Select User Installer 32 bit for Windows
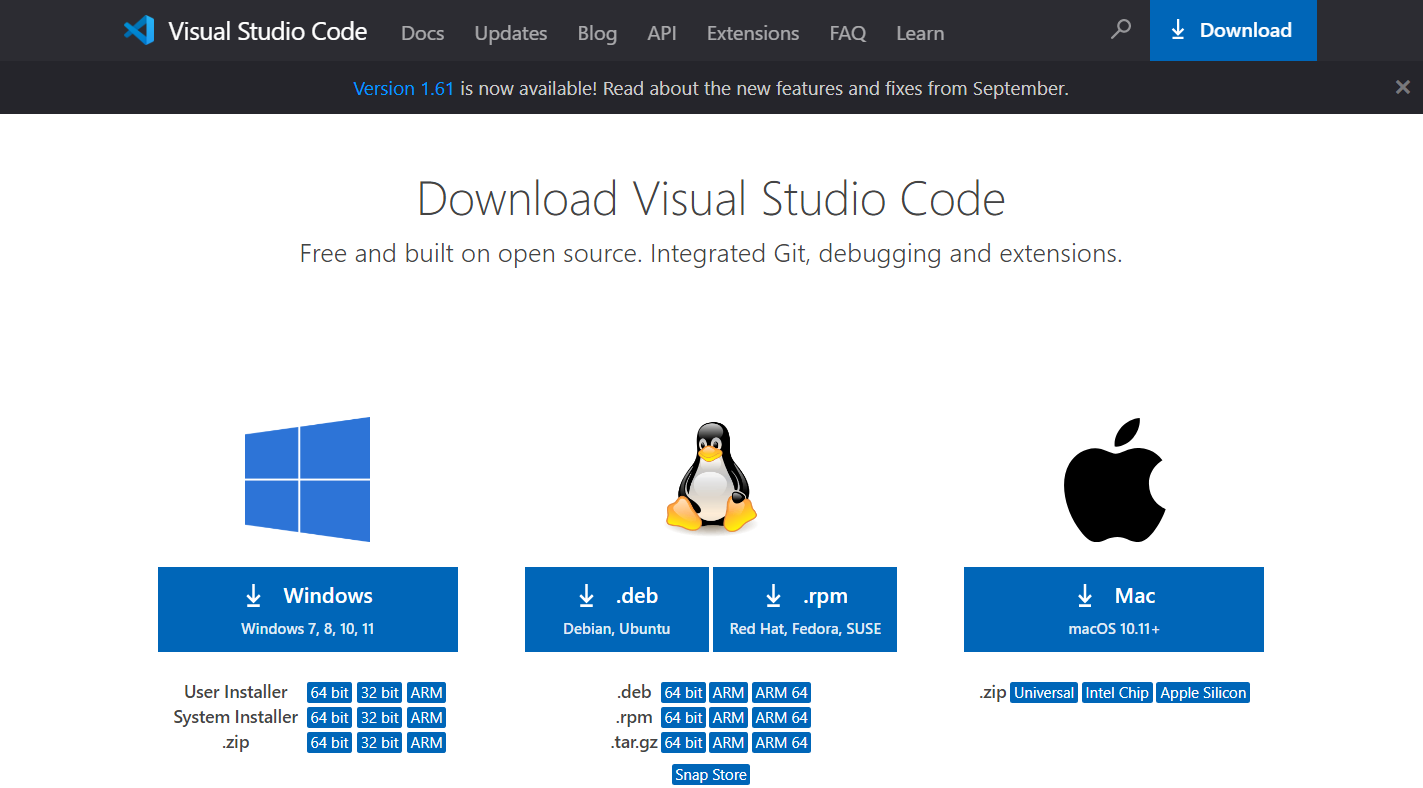 pyautogui.click(x=380, y=692)
